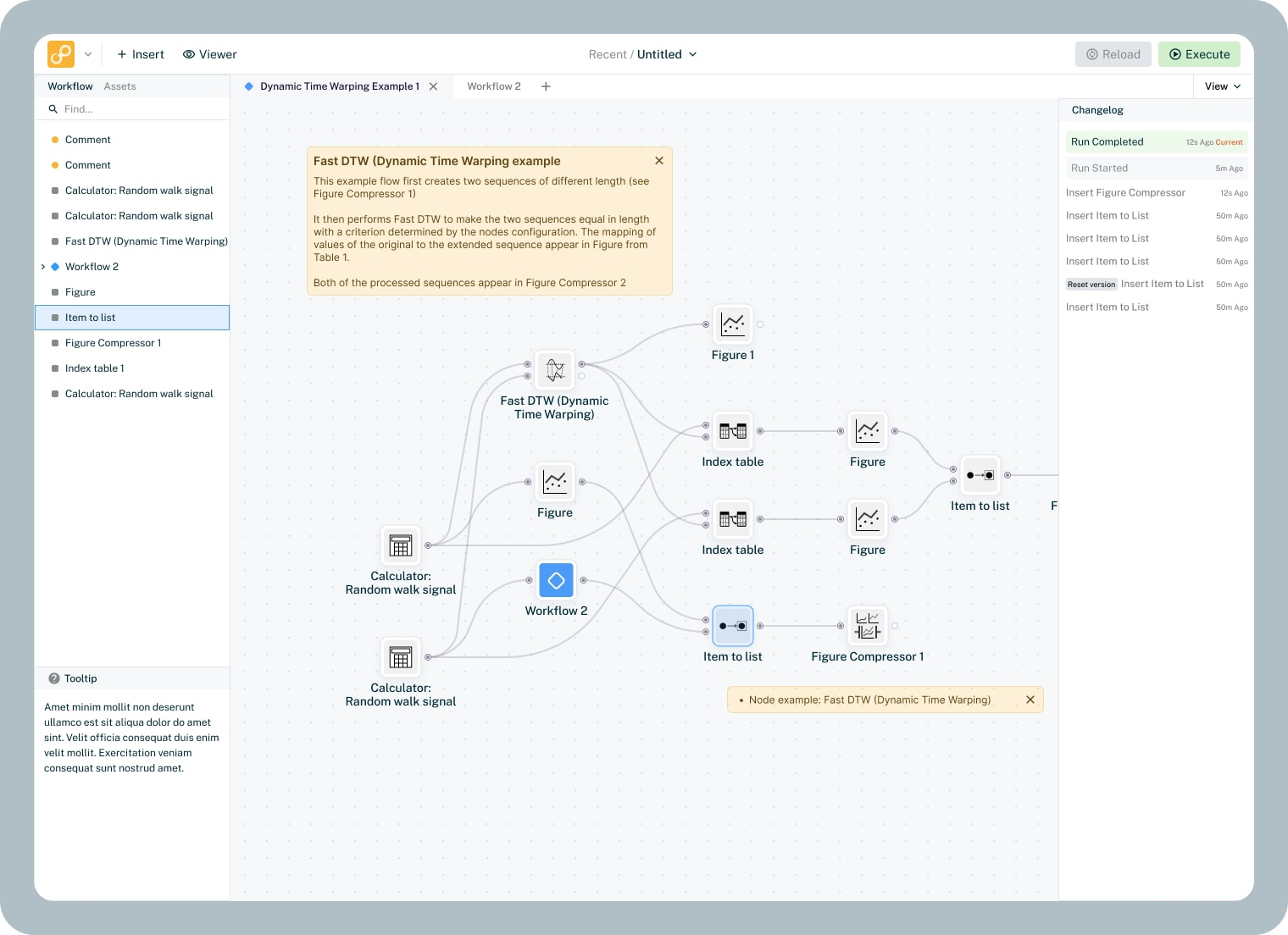Select the Figure 1 node icon
Screen dimensions: 1288x935
[733, 324]
